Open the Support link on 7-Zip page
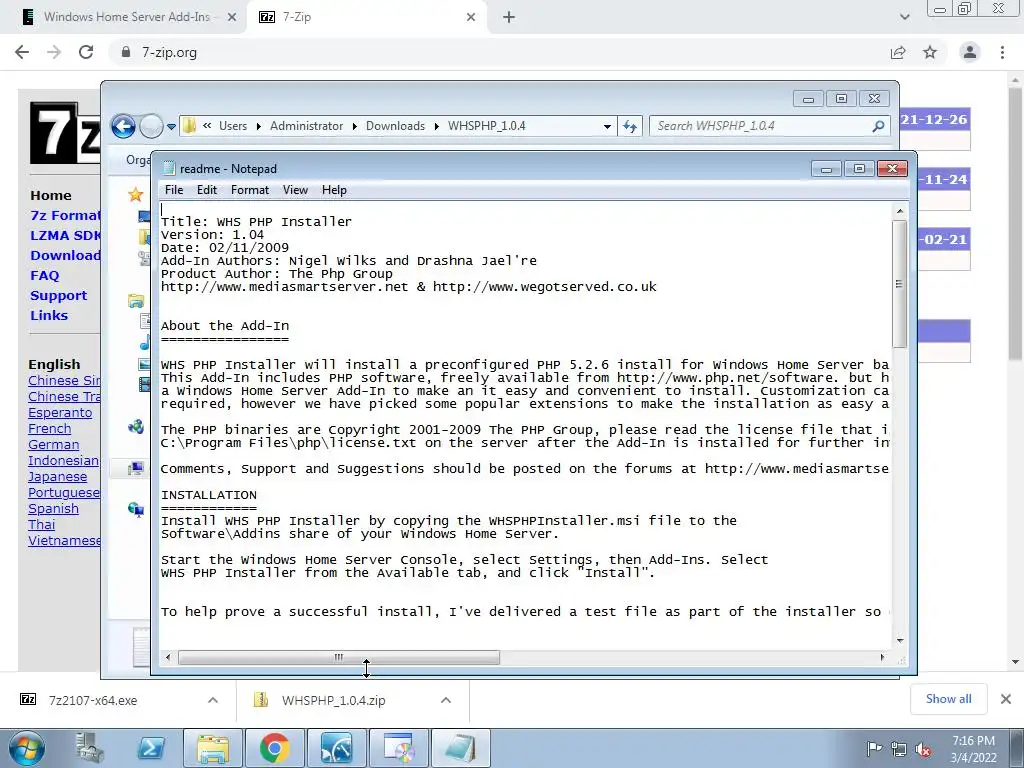Screen dimensions: 1024x768 (x=58, y=295)
